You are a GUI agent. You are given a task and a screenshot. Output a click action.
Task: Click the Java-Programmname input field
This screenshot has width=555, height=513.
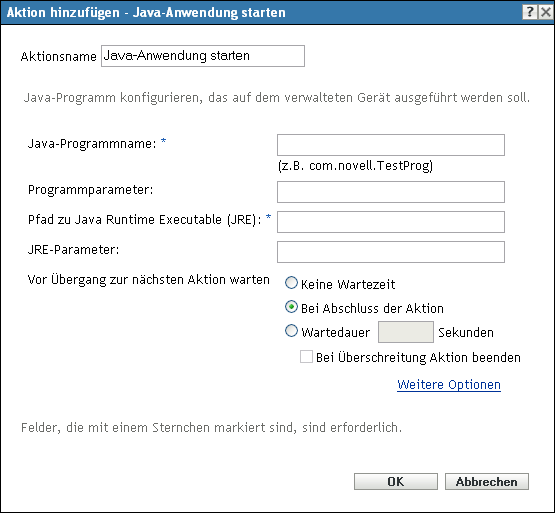point(391,145)
